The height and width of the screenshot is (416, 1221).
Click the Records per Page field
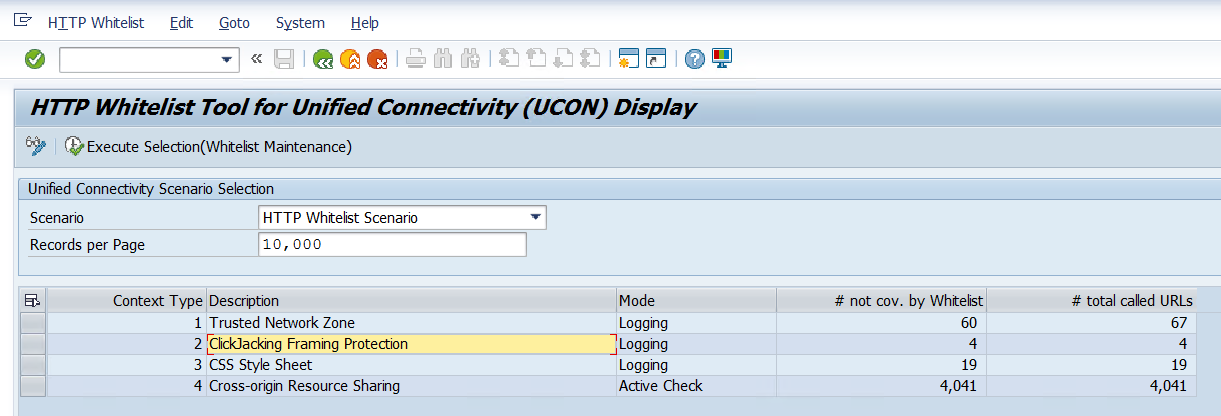(x=391, y=245)
